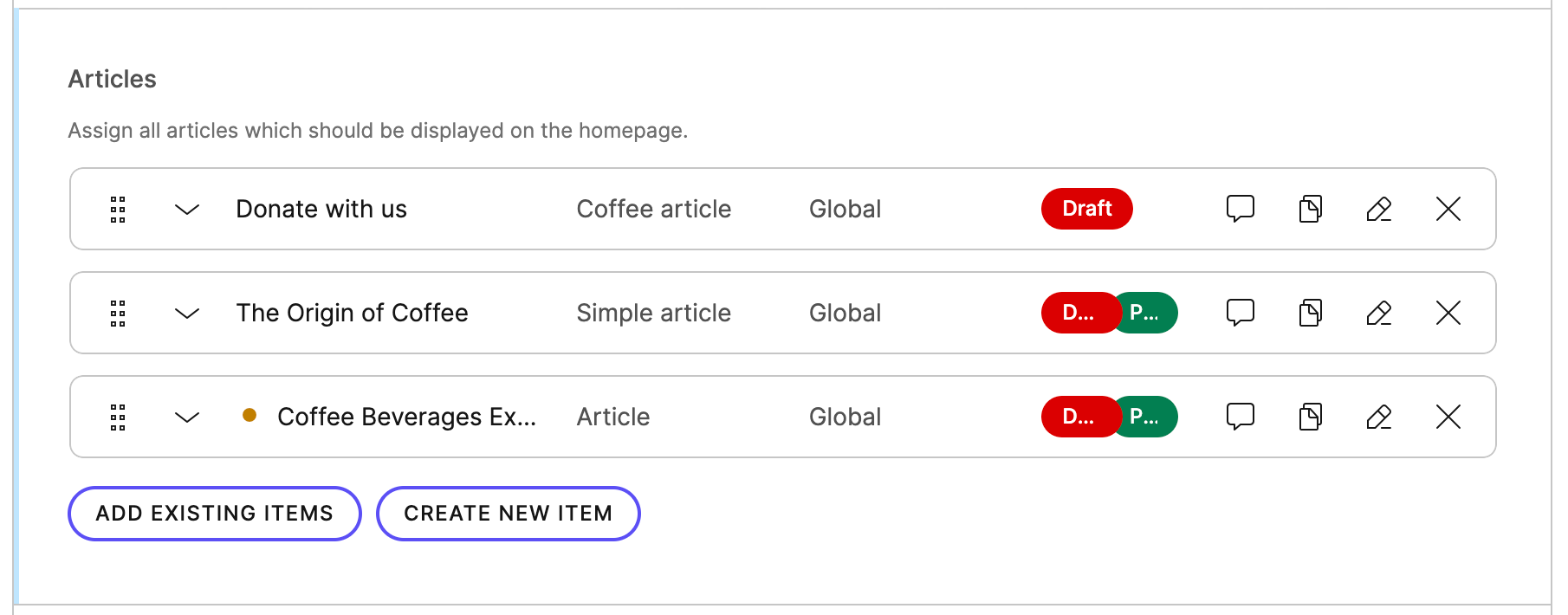
Task: Edit the Coffee Beverages Explained article
Action: 1378,417
